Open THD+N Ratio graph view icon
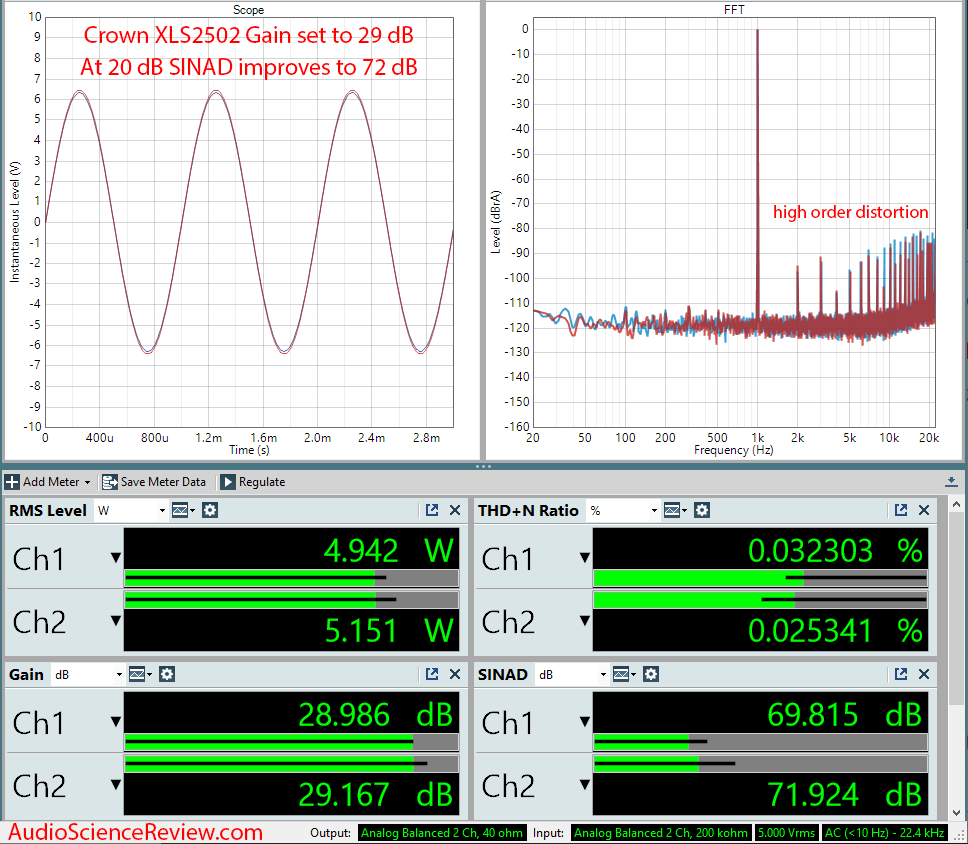 [x=675, y=511]
